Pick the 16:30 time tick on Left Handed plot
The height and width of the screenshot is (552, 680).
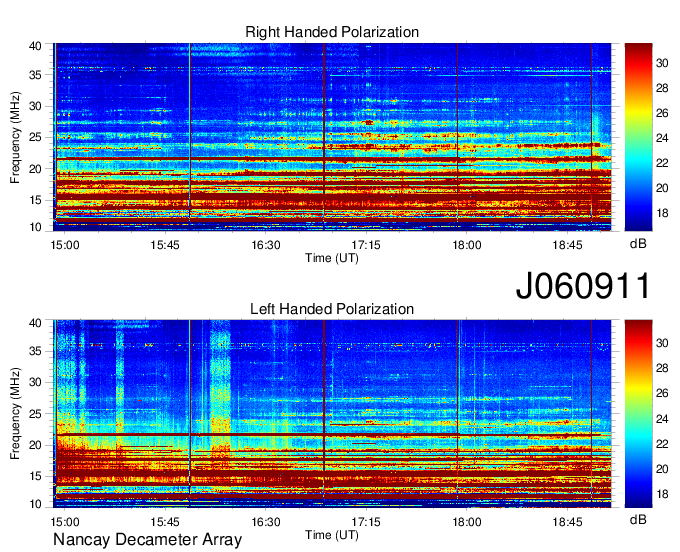266,522
